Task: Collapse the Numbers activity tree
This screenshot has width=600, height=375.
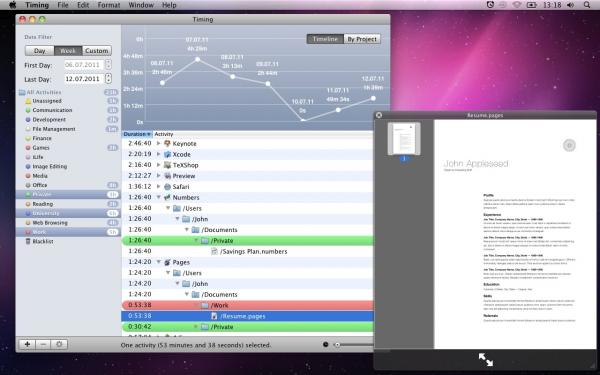Action: (x=158, y=197)
